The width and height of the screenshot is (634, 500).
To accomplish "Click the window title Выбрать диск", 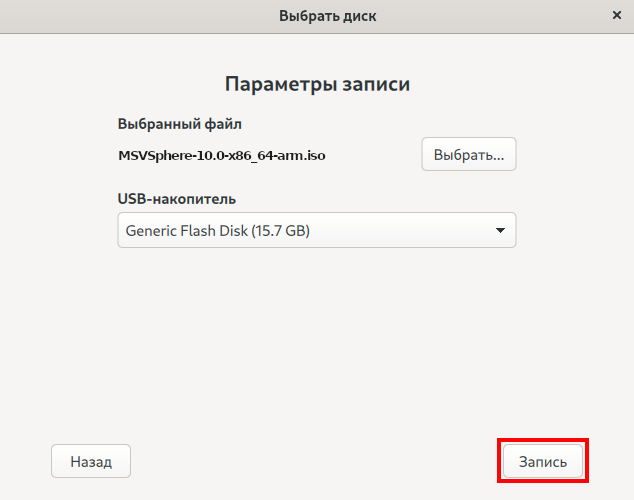I will 328,16.
